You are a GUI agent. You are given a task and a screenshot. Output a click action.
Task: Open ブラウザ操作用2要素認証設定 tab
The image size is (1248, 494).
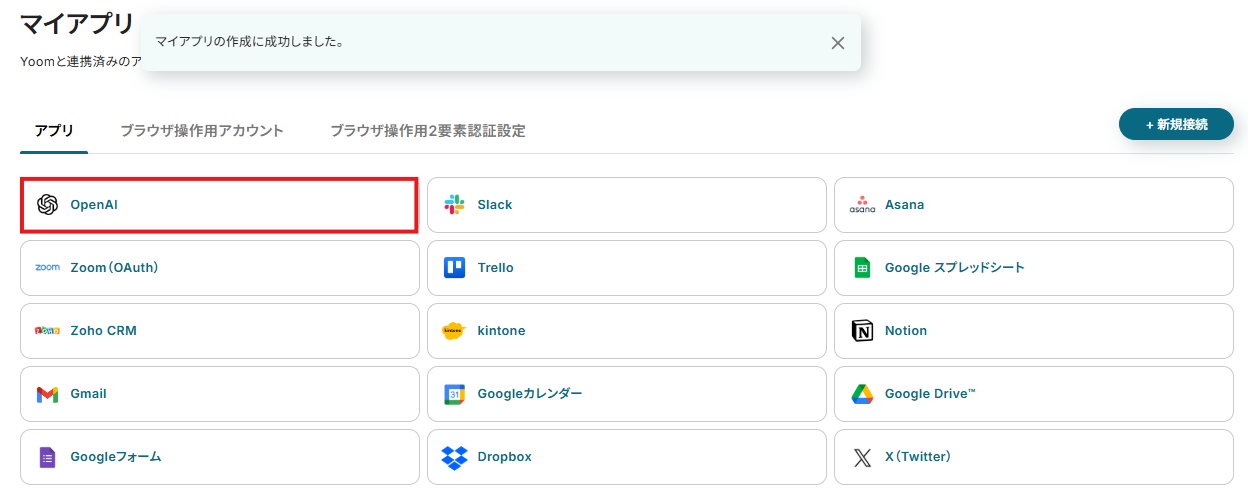click(428, 131)
